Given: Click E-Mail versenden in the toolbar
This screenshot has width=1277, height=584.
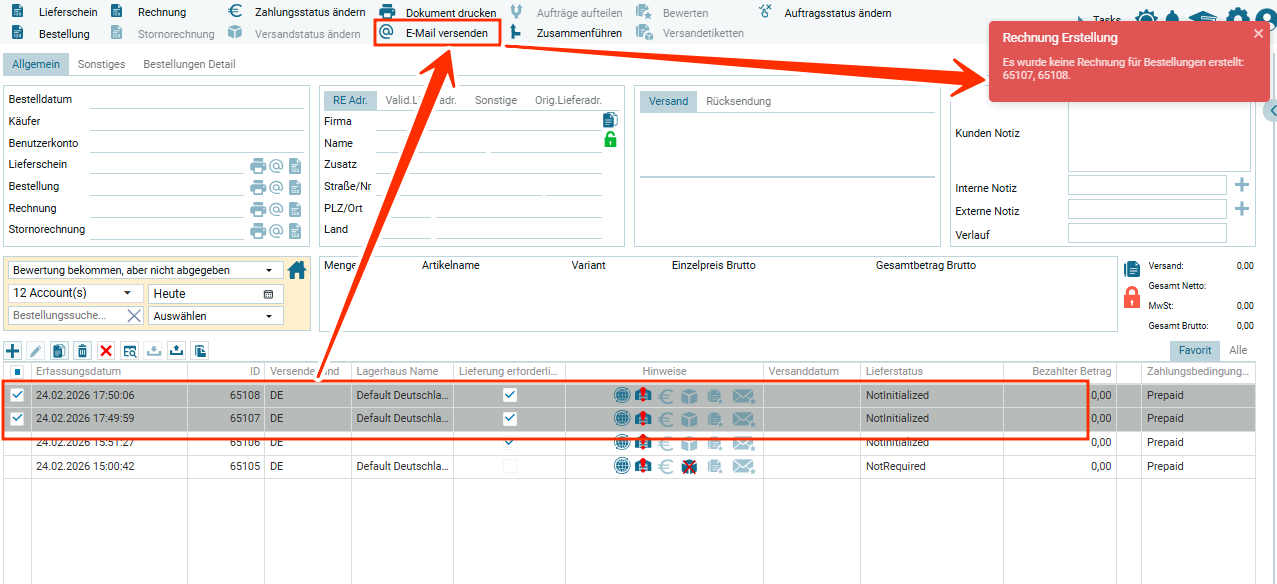Looking at the screenshot, I should pyautogui.click(x=445, y=33).
